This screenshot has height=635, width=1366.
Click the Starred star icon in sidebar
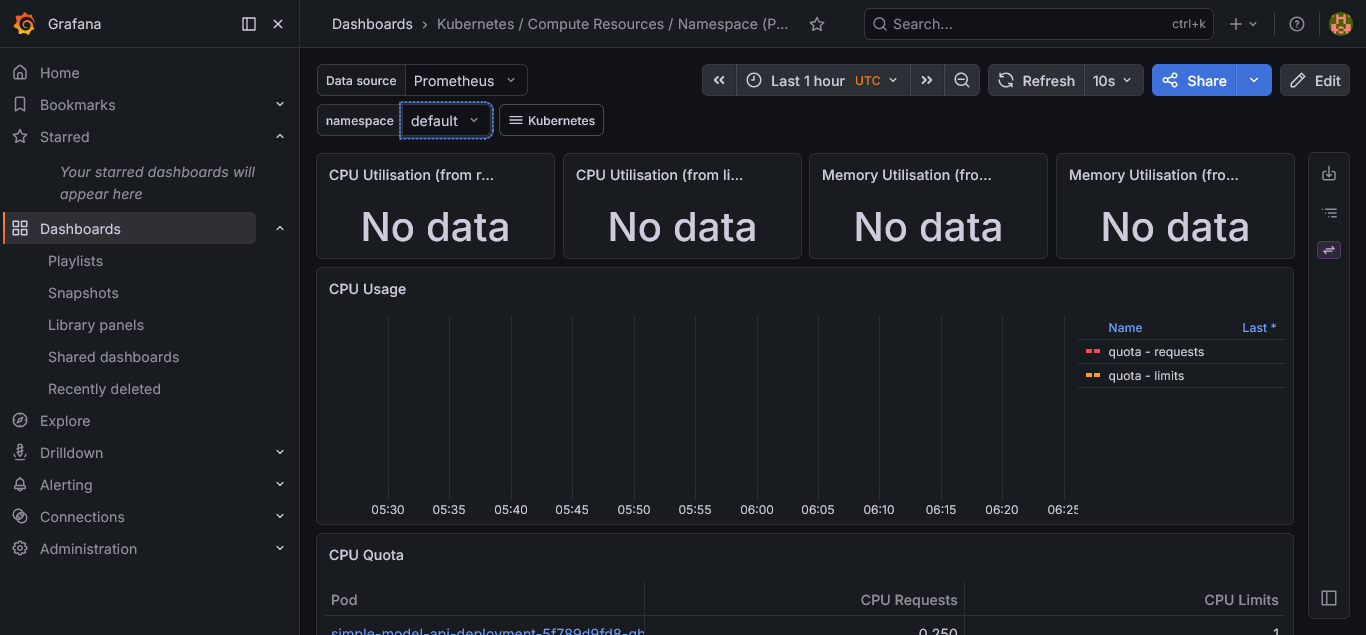click(x=20, y=137)
